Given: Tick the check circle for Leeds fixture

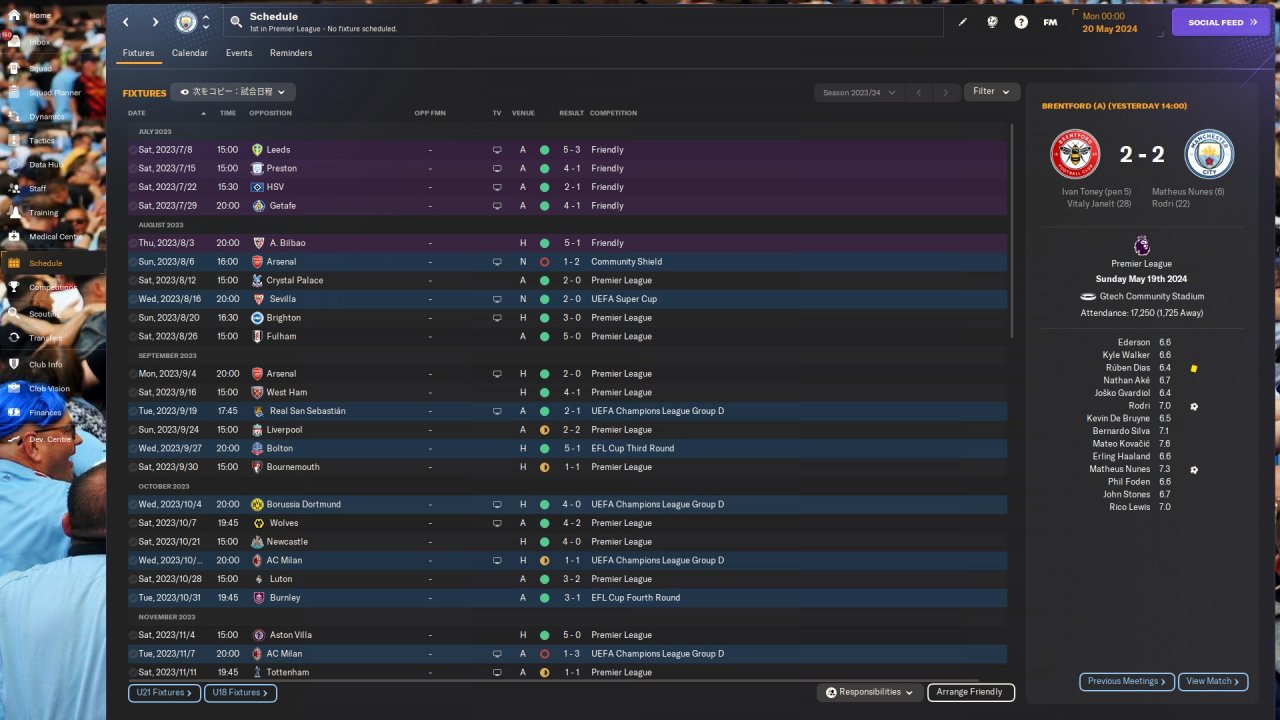Looking at the screenshot, I should 133,150.
